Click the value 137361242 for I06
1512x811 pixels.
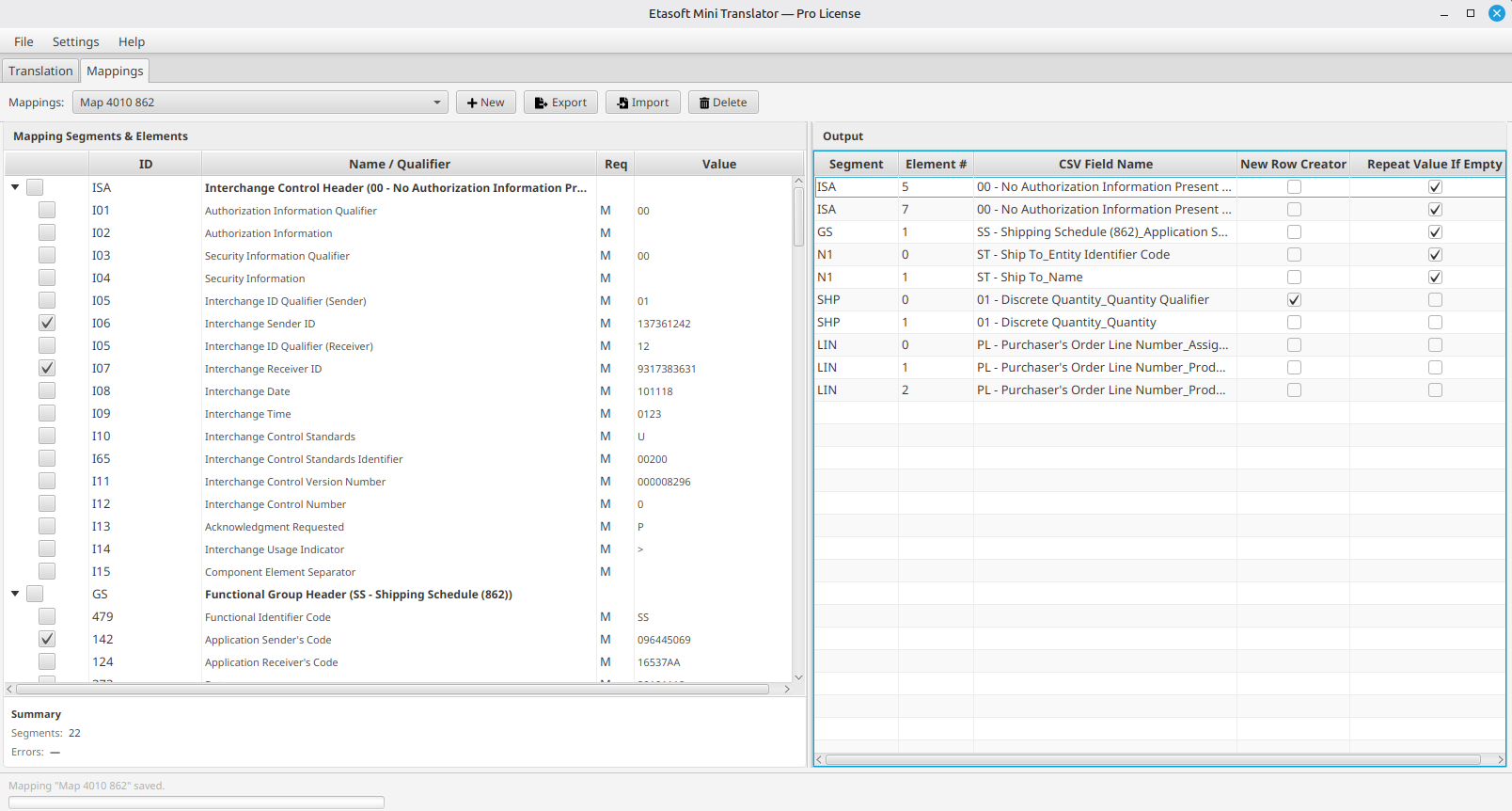point(664,324)
